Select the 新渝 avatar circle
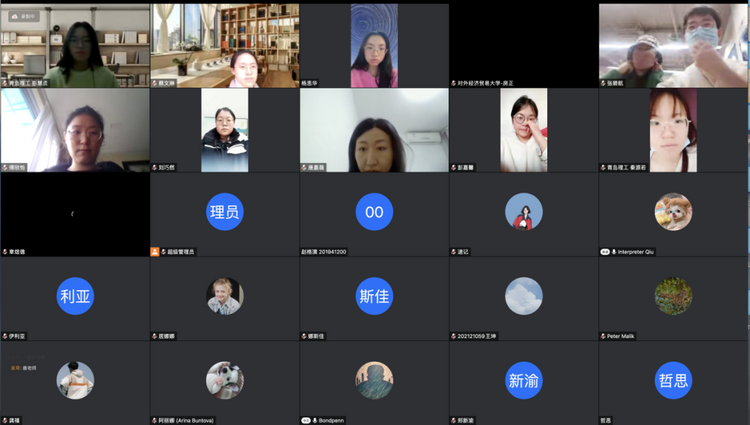This screenshot has width=750, height=425. pyautogui.click(x=524, y=380)
